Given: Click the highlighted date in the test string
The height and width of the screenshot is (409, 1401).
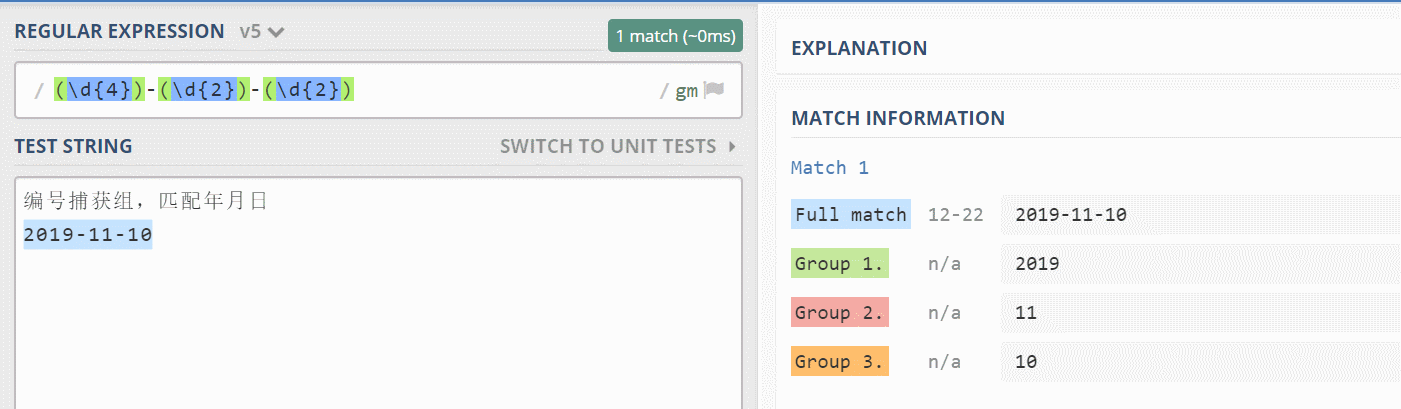Looking at the screenshot, I should (x=87, y=235).
